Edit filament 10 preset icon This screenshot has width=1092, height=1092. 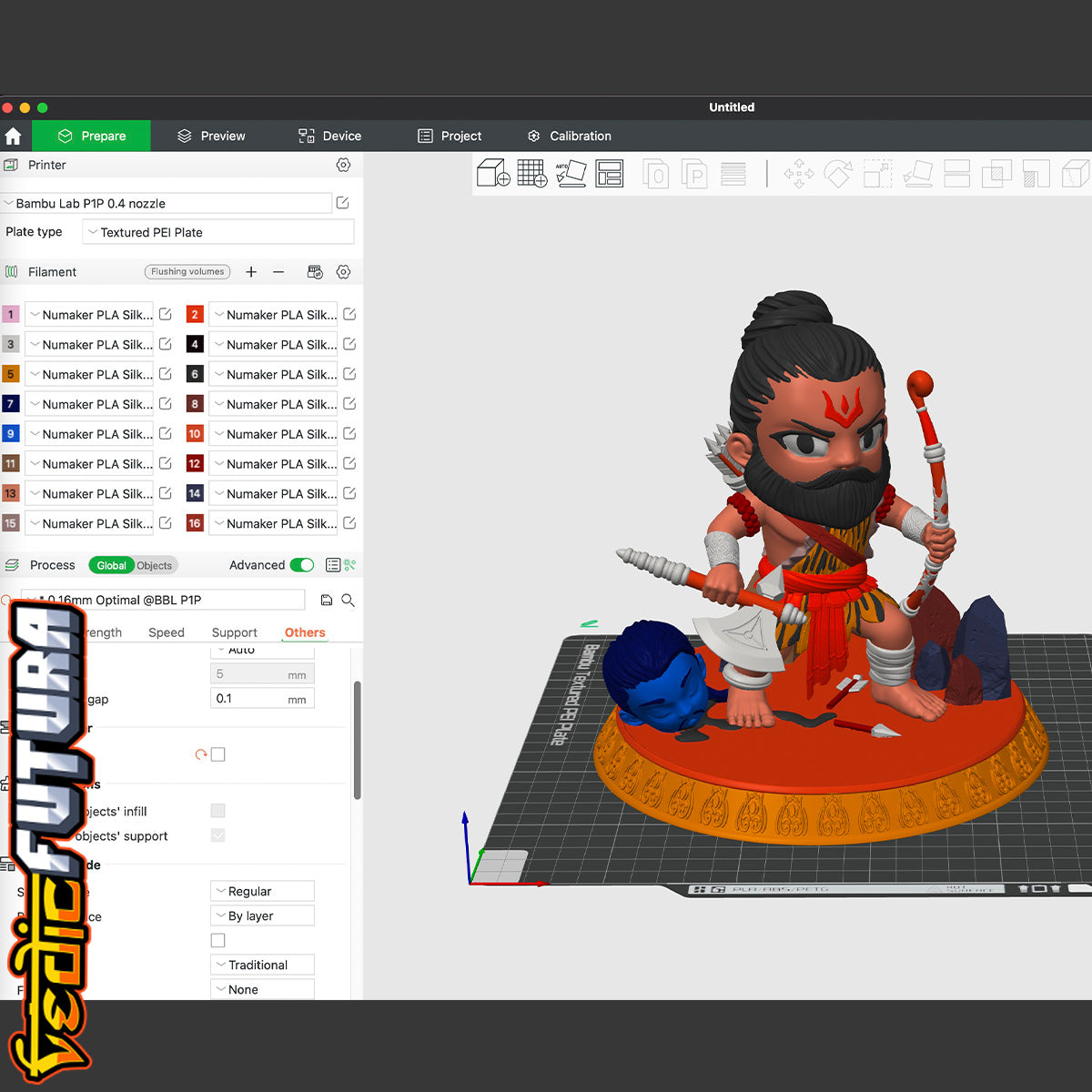click(x=349, y=433)
